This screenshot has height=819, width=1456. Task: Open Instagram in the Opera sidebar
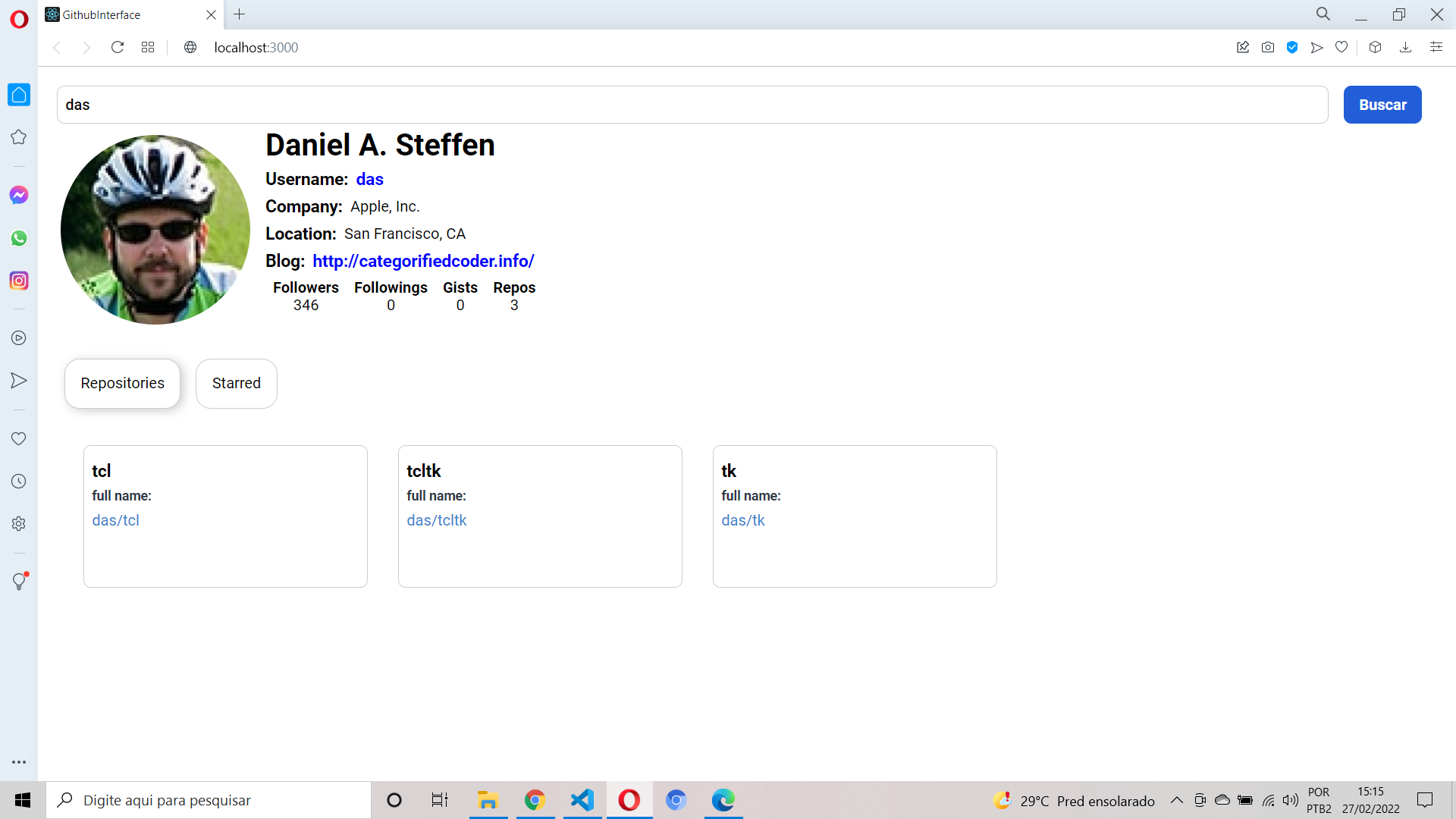pos(19,281)
